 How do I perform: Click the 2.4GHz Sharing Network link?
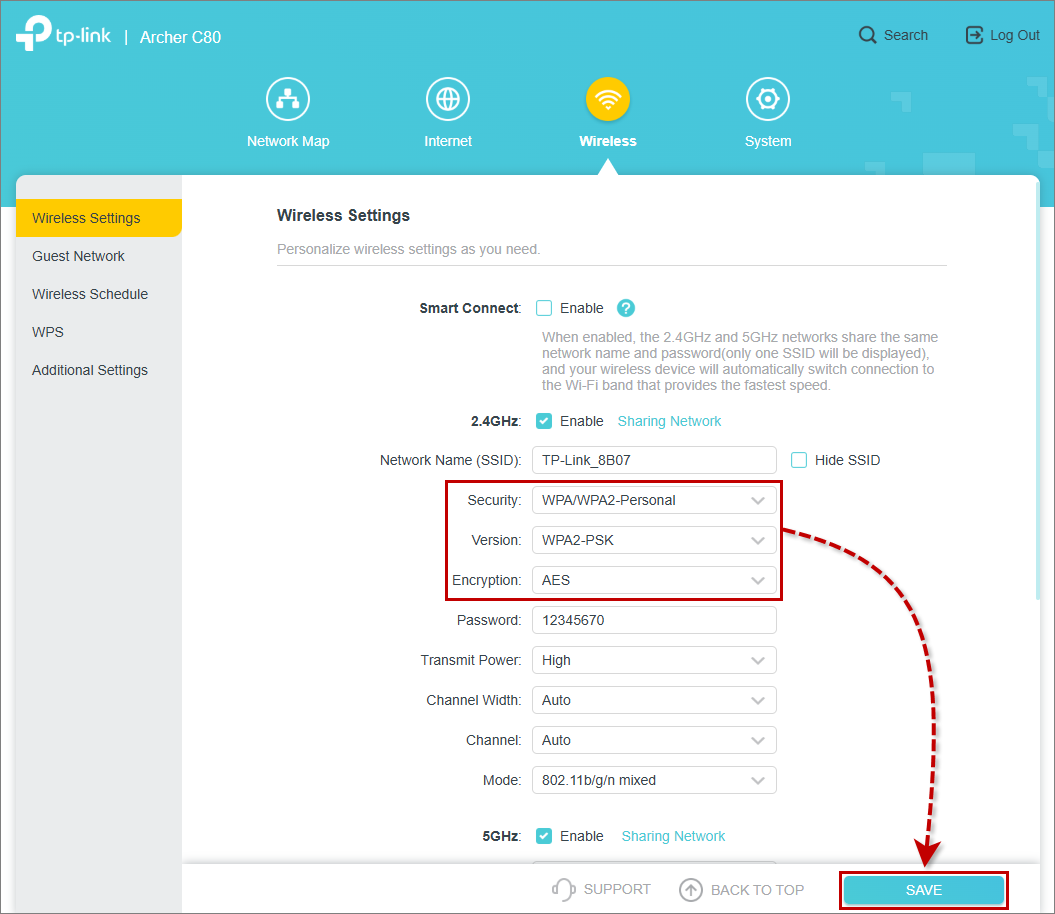coord(669,421)
